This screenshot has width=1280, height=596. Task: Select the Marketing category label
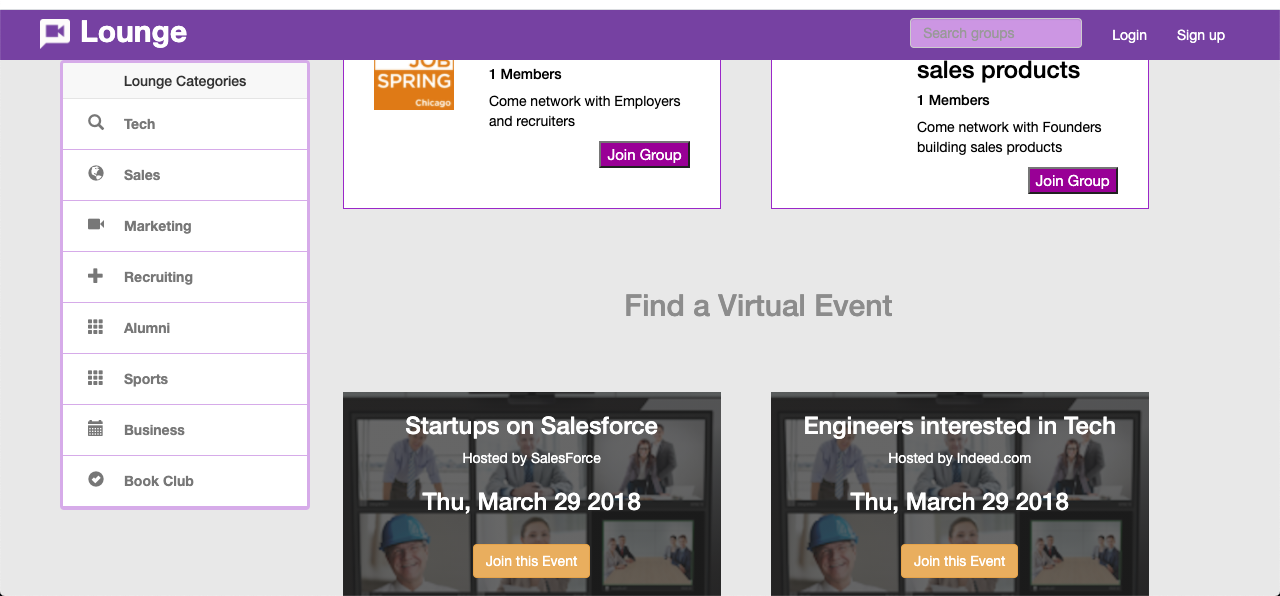(157, 226)
